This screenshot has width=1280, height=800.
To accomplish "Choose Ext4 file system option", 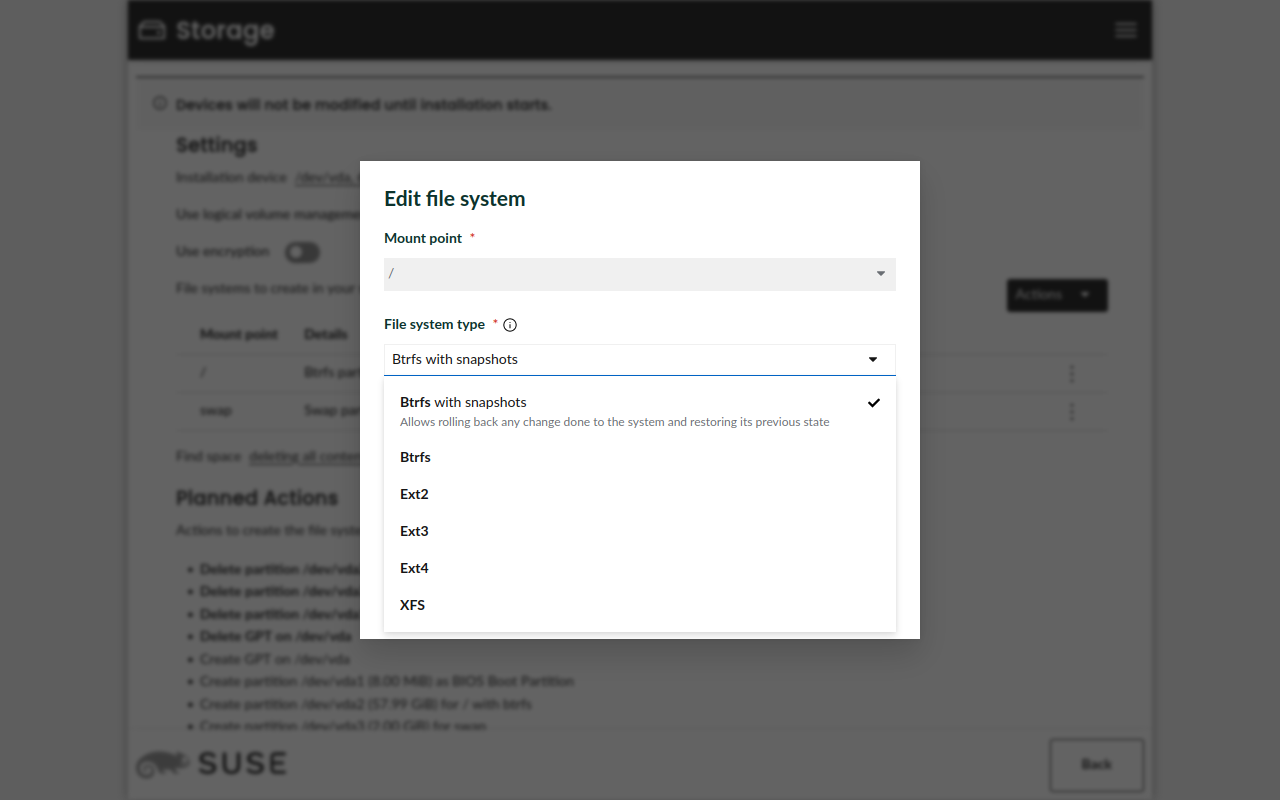I will click(415, 568).
